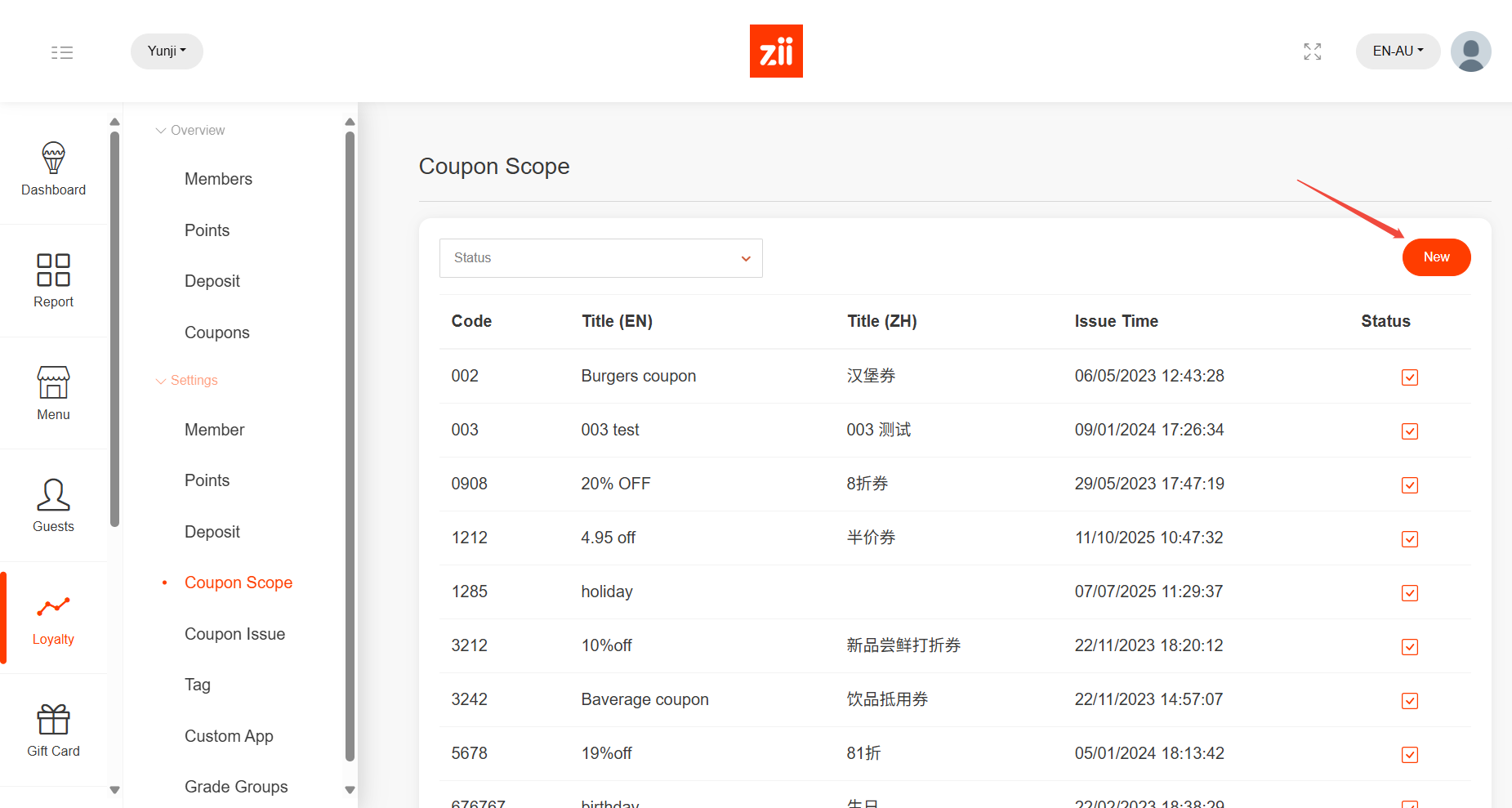This screenshot has width=1512, height=808.
Task: Open the user profile avatar
Action: (1470, 51)
